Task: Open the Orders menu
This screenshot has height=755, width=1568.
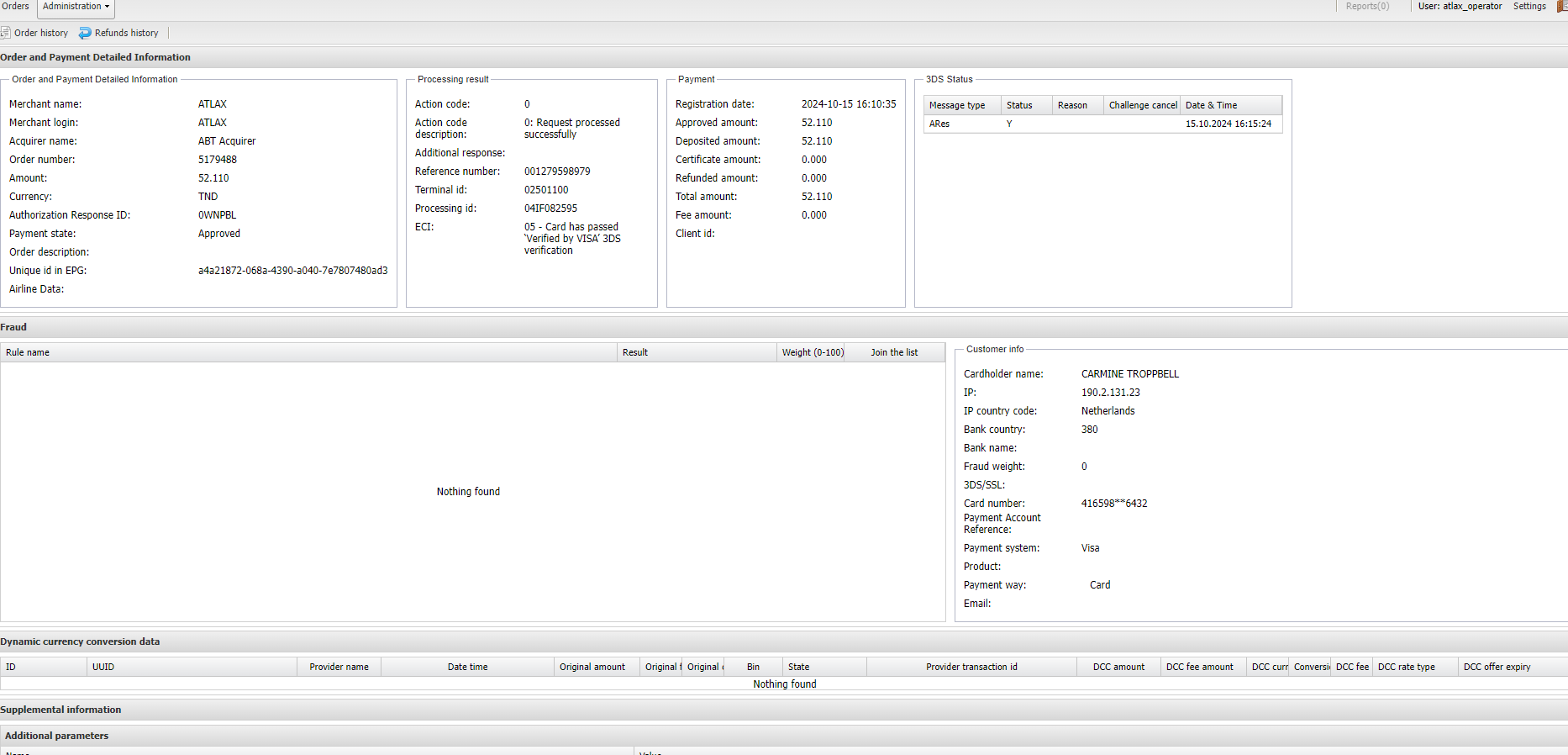Action: click(15, 6)
